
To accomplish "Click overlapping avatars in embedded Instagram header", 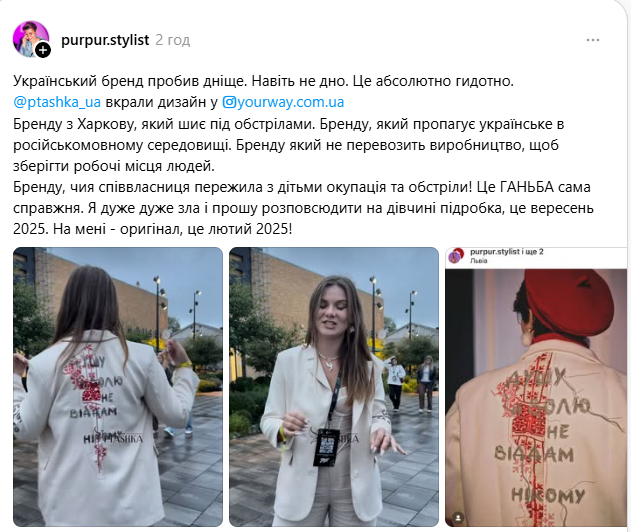I will [457, 255].
